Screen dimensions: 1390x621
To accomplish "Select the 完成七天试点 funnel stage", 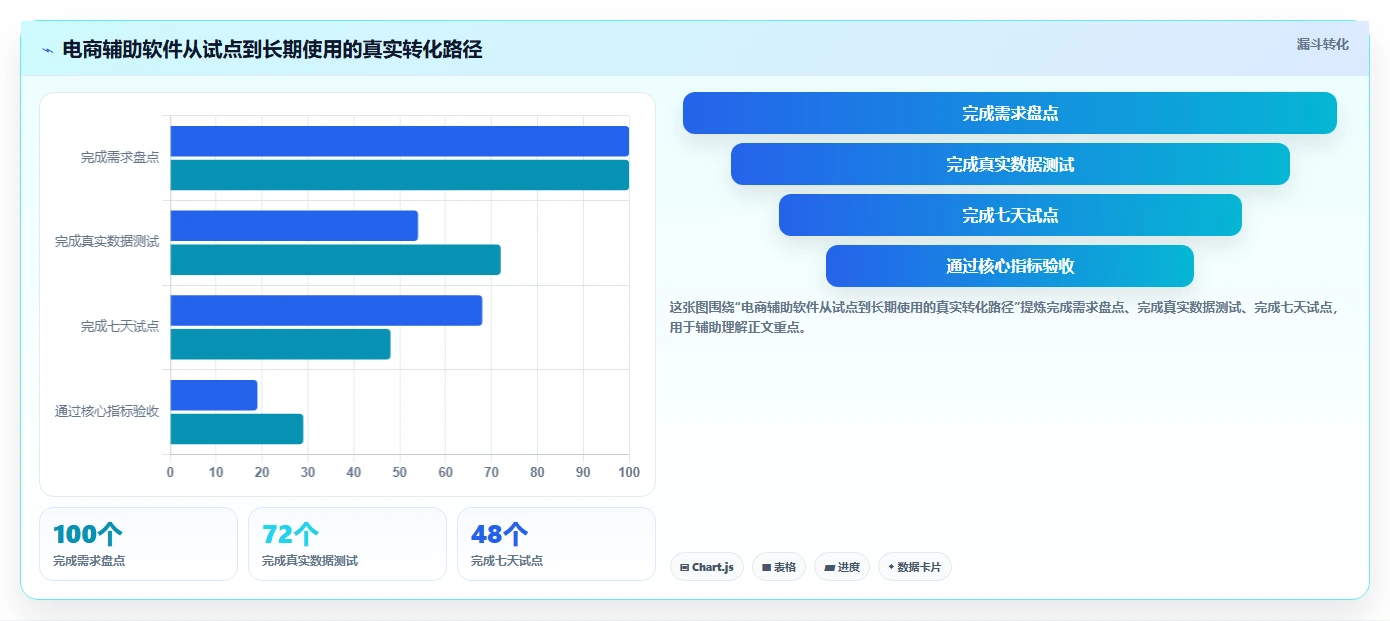I will (1010, 215).
